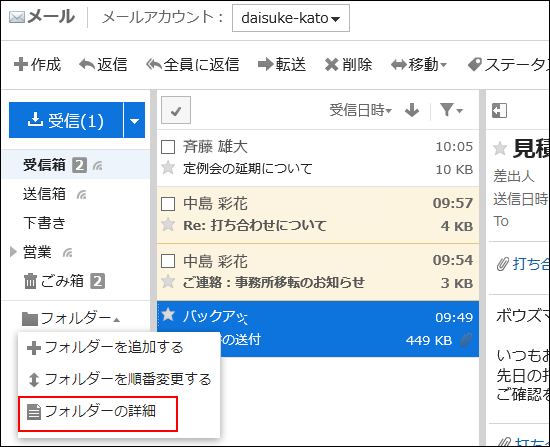Click attachment paperclip on 449 KB mail

[x=466, y=340]
